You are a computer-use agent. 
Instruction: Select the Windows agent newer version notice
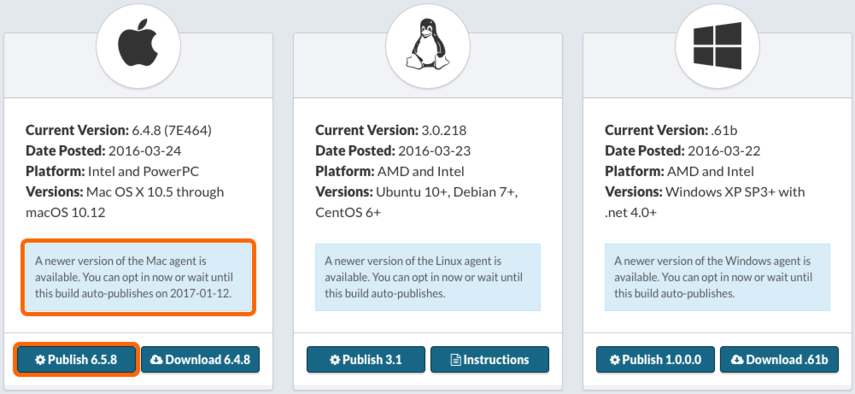(717, 277)
